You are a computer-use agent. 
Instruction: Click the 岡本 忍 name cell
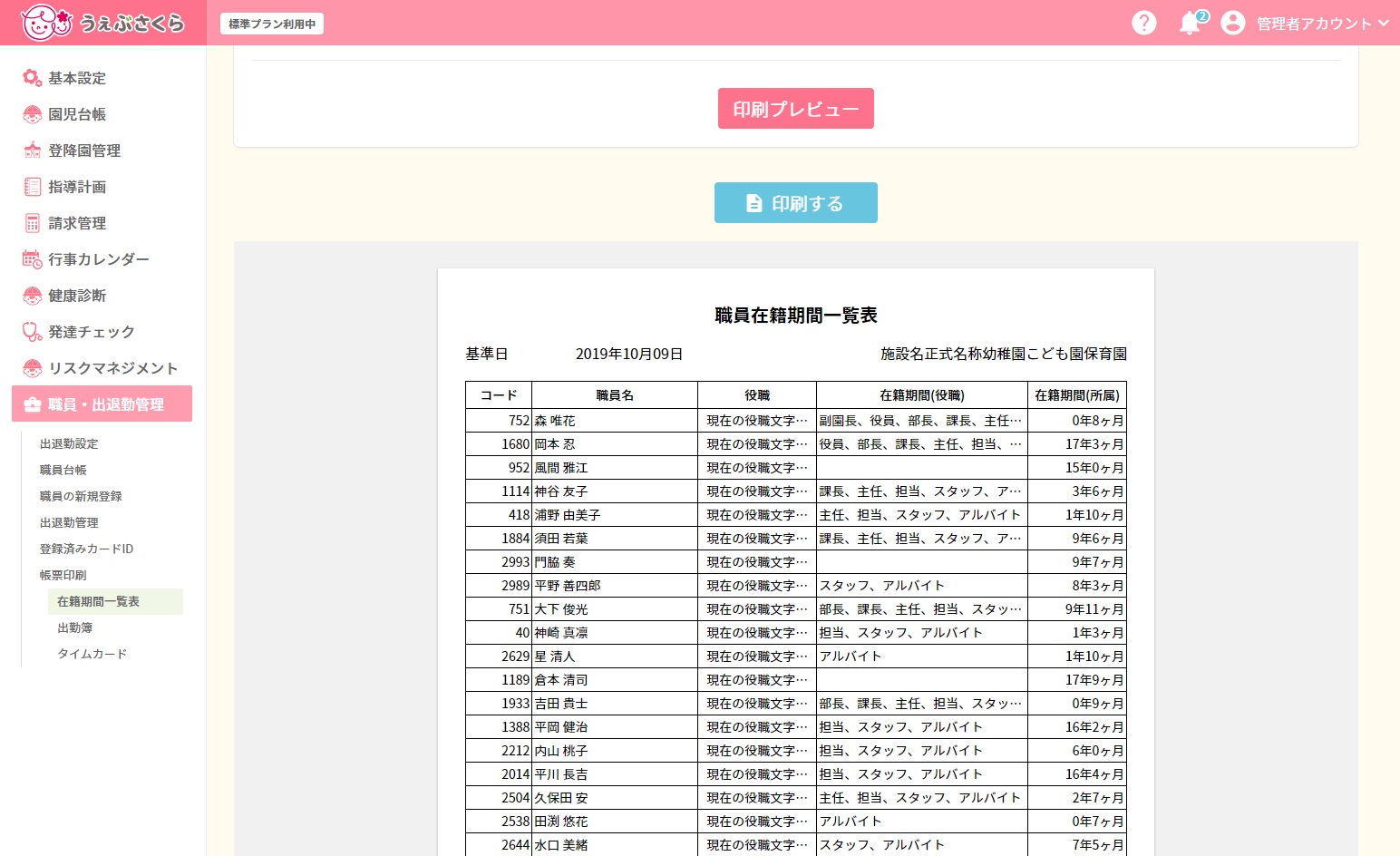point(615,444)
